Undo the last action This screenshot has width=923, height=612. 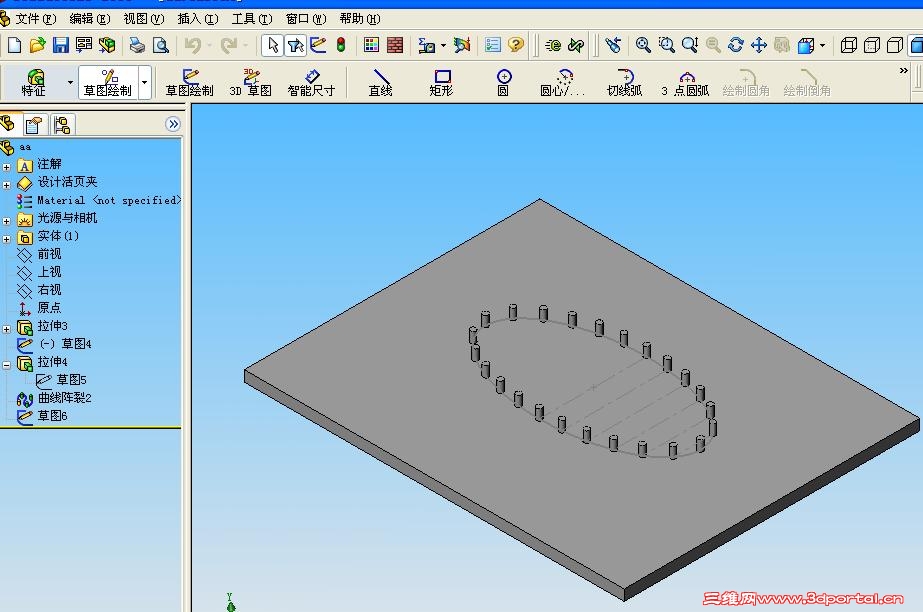(x=193, y=45)
